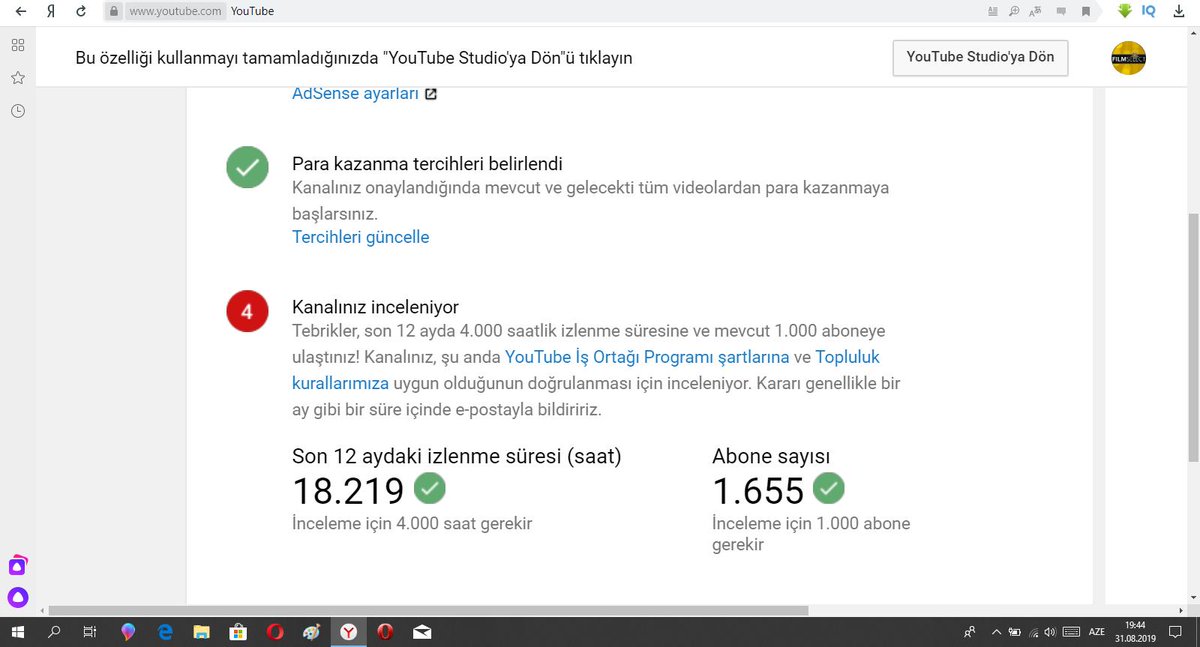
Task: Click the zoom magnifier icon in address bar
Action: 1014,11
